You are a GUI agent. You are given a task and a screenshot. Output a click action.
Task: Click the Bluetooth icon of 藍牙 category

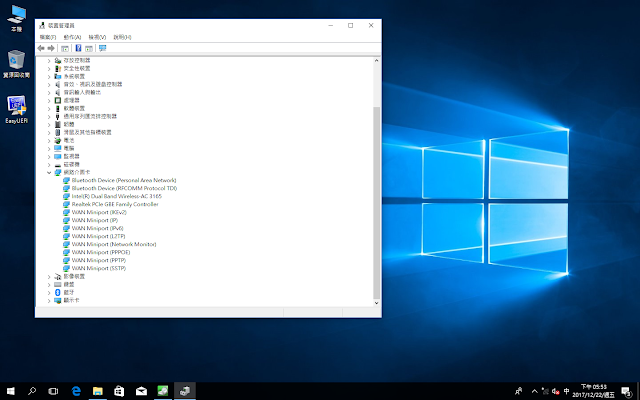[58, 292]
